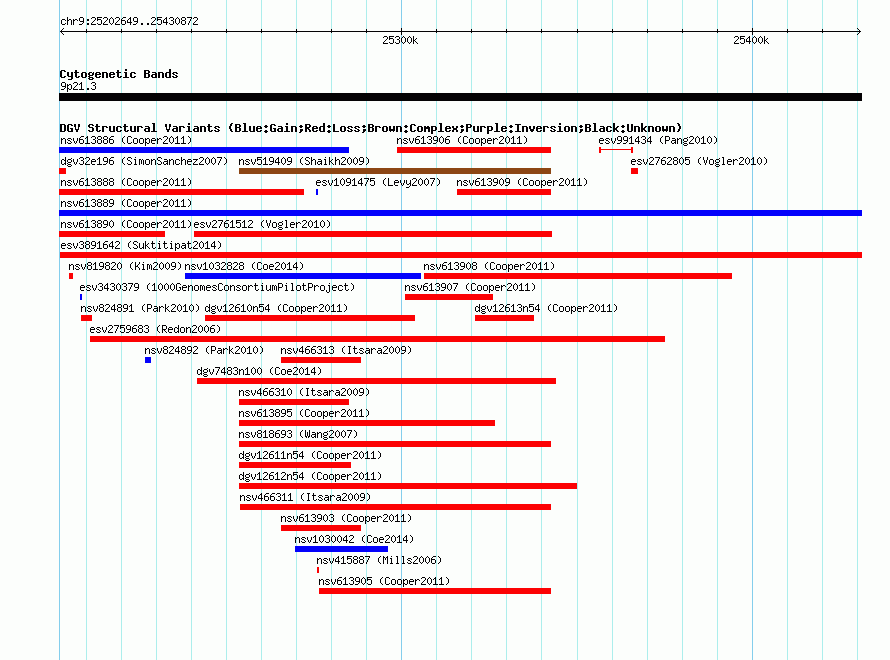Click the long blue nsv613889 gain bar

pos(460,213)
